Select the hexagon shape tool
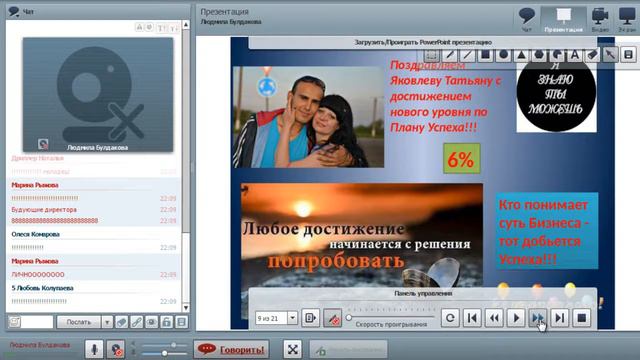The height and width of the screenshot is (360, 640). [x=539, y=55]
